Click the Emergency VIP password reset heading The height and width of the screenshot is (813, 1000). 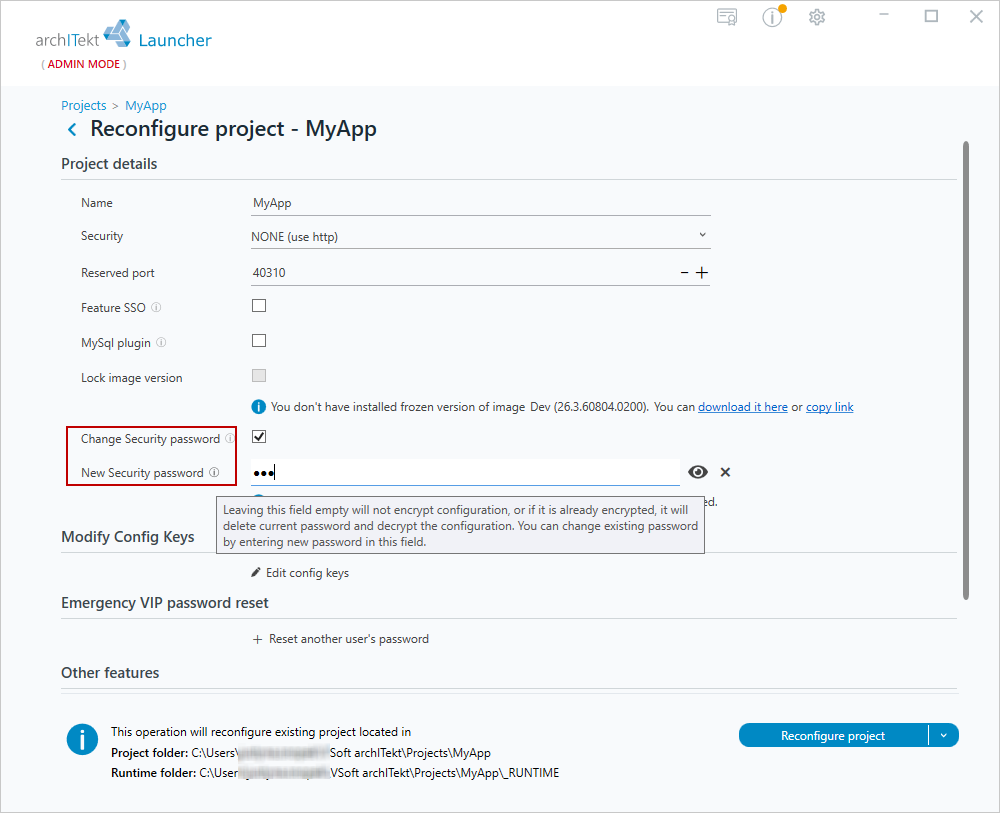point(165,603)
